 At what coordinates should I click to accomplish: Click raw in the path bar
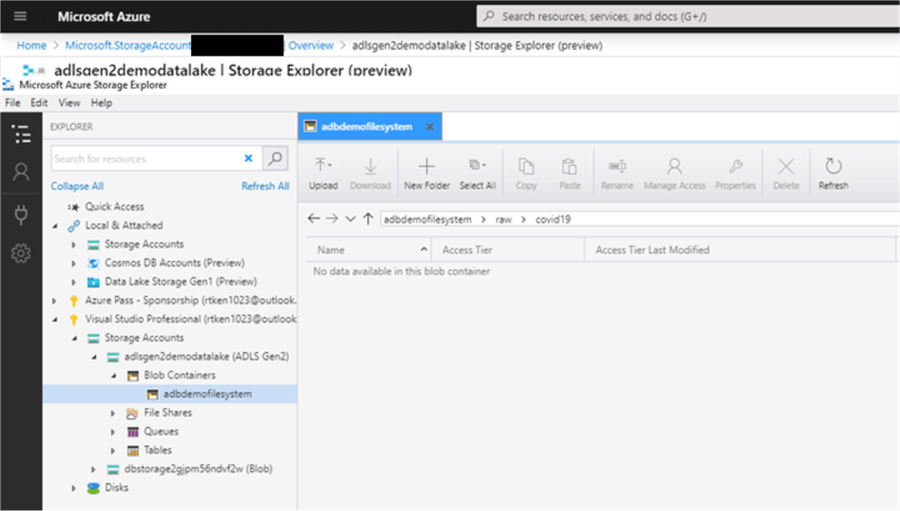coord(503,219)
